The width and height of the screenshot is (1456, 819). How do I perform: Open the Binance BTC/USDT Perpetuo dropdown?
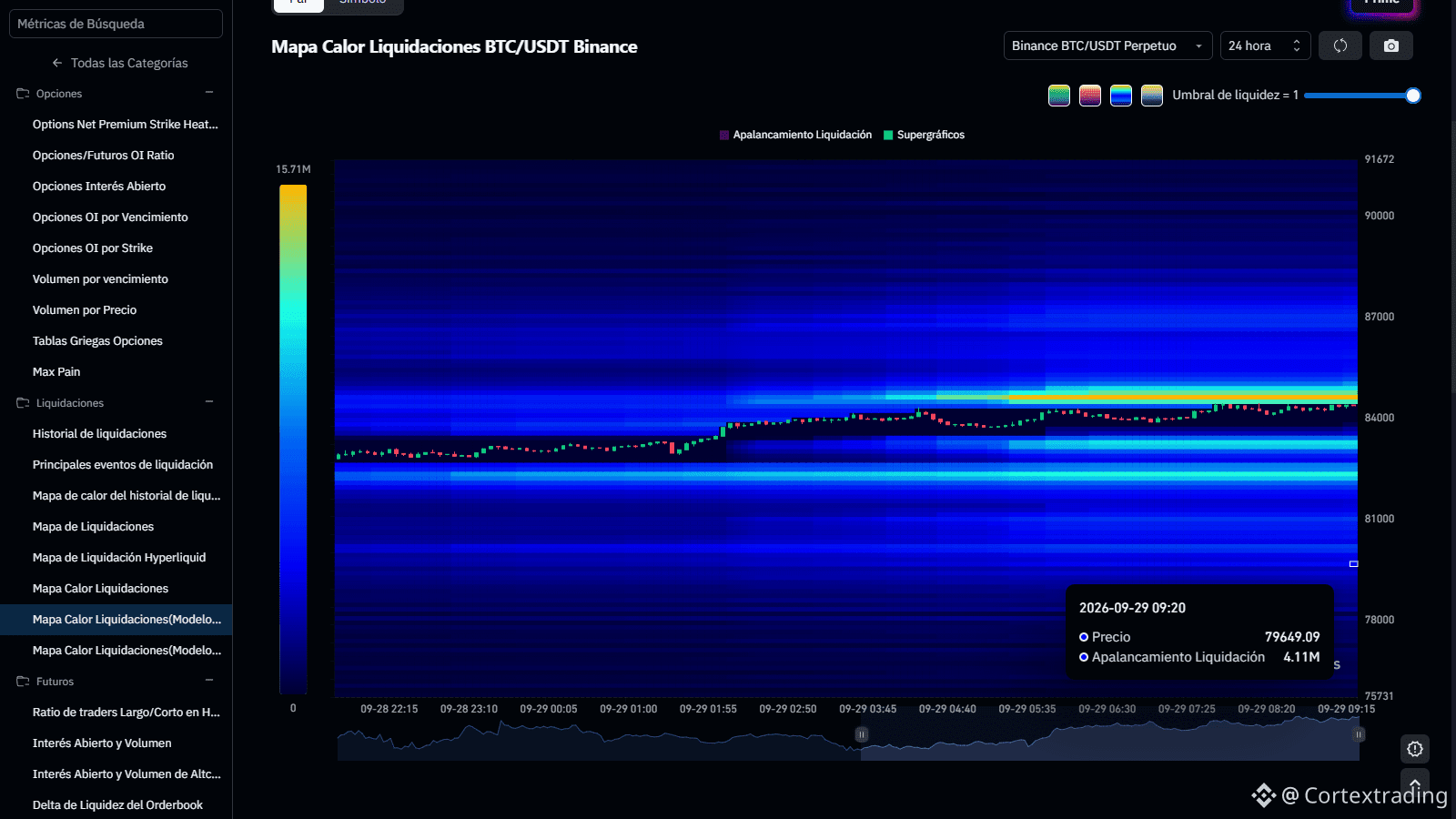tap(1108, 45)
